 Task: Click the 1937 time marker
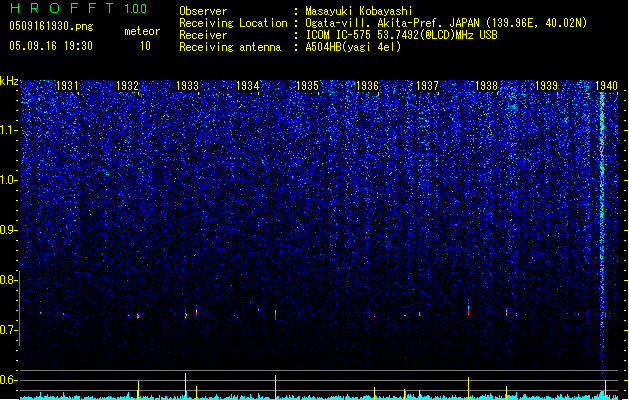tap(427, 85)
